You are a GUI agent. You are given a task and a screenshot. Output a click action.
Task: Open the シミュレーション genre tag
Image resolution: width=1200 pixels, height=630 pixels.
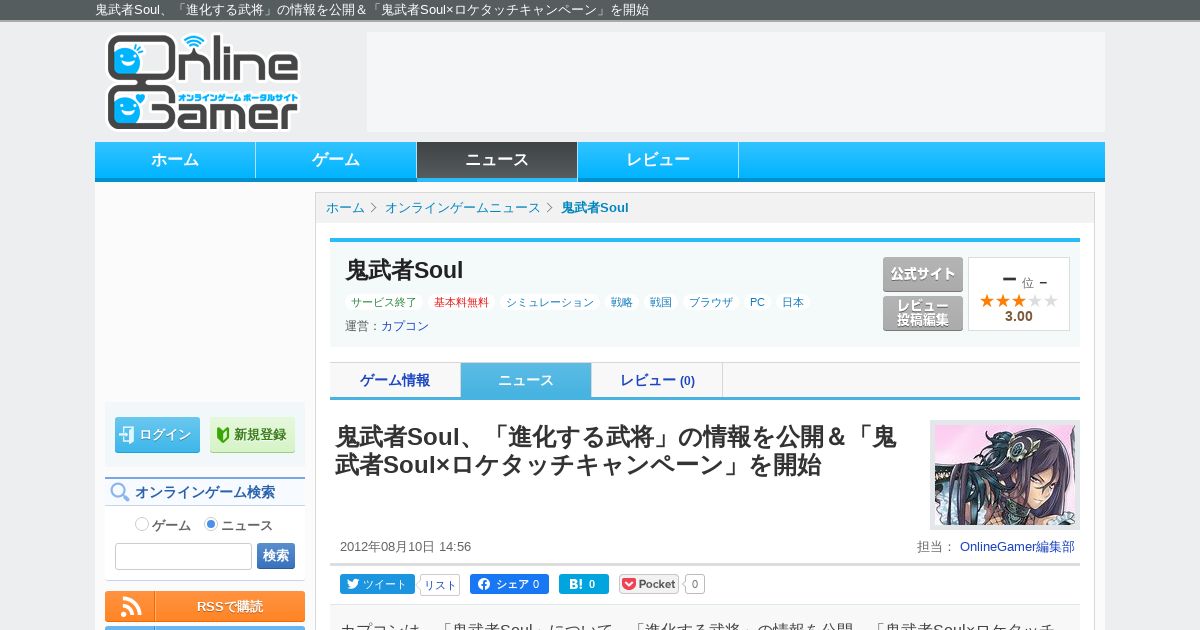[550, 302]
